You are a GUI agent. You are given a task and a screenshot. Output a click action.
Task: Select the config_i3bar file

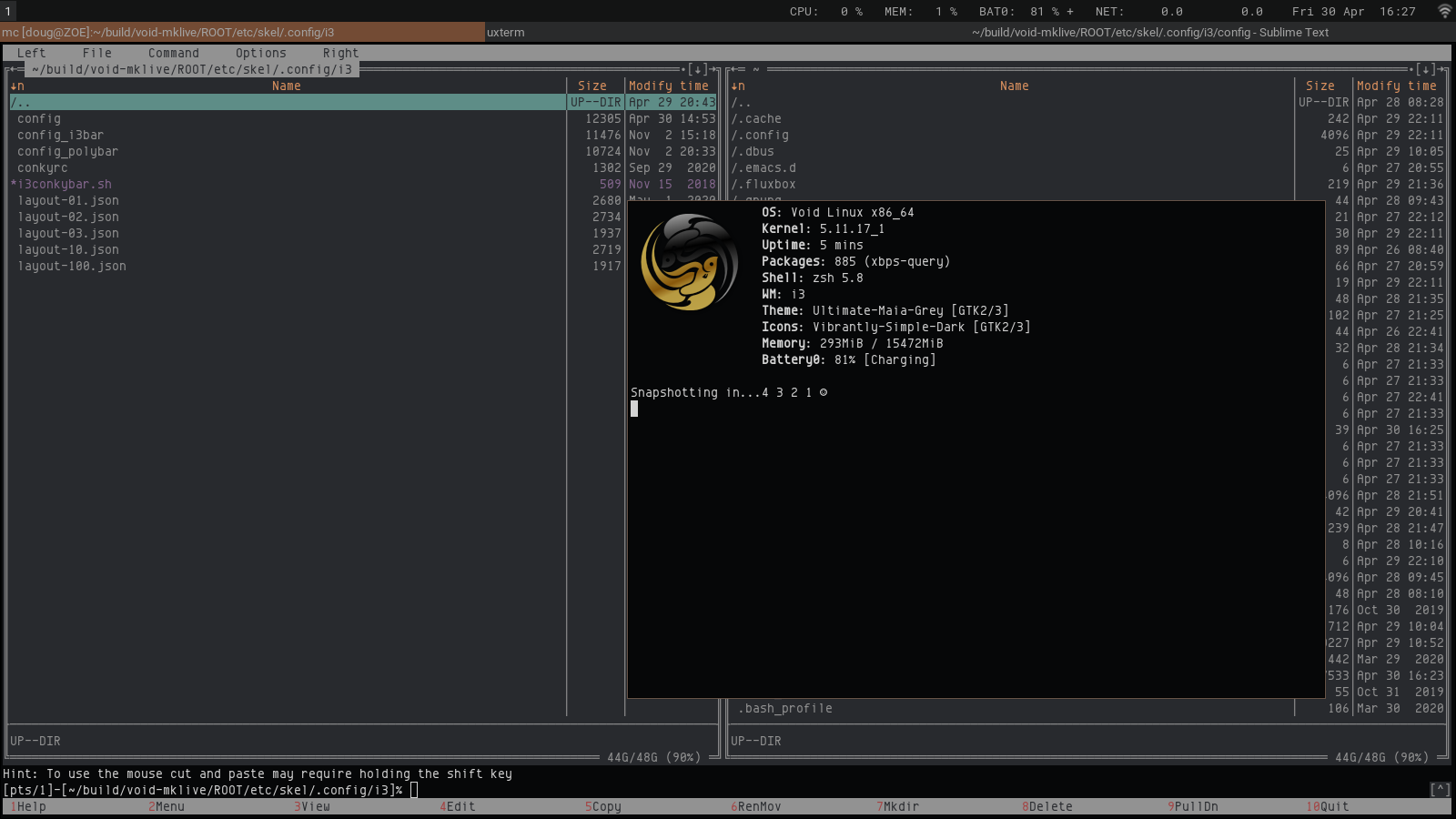60,135
